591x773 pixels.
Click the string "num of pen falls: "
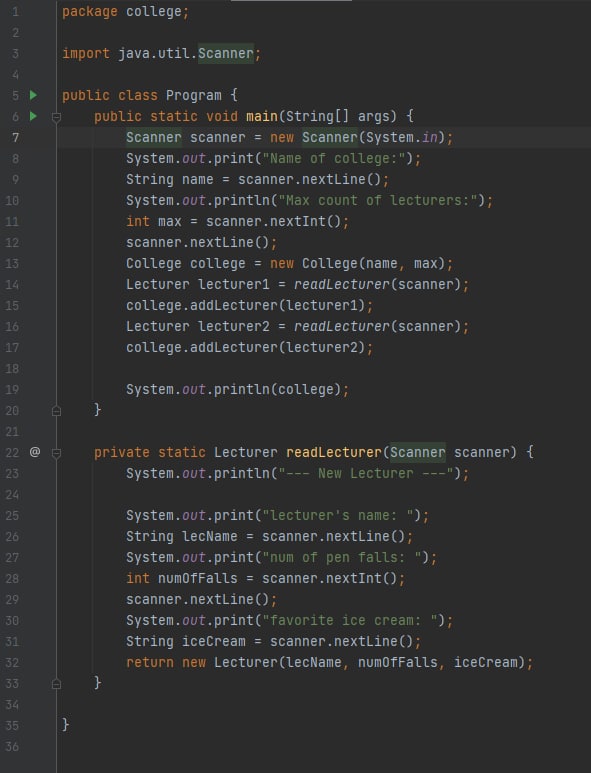[x=342, y=558]
